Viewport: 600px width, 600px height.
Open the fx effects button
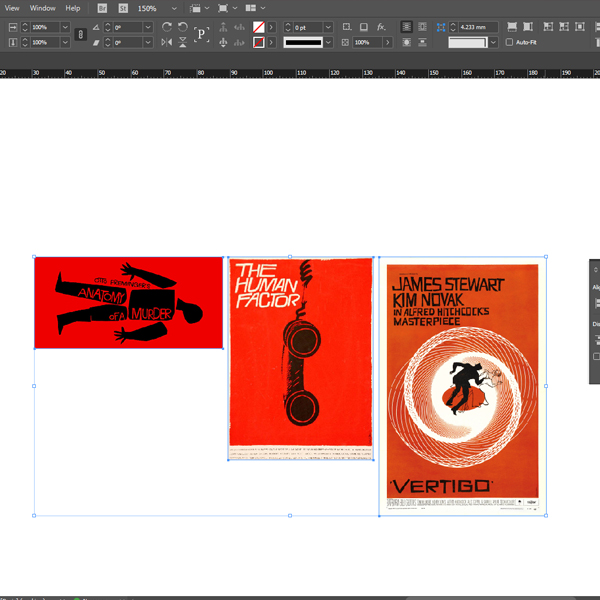click(x=381, y=27)
